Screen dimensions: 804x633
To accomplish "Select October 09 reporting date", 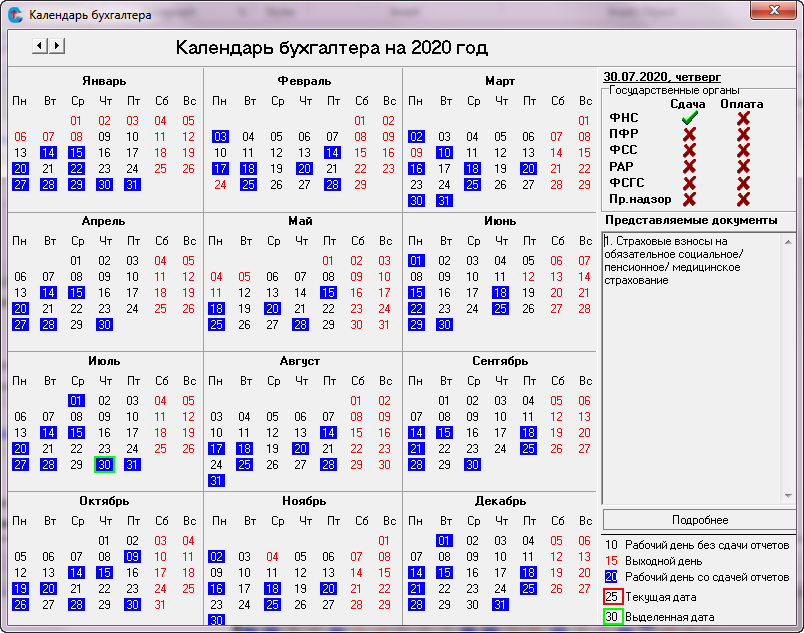I will click(132, 556).
